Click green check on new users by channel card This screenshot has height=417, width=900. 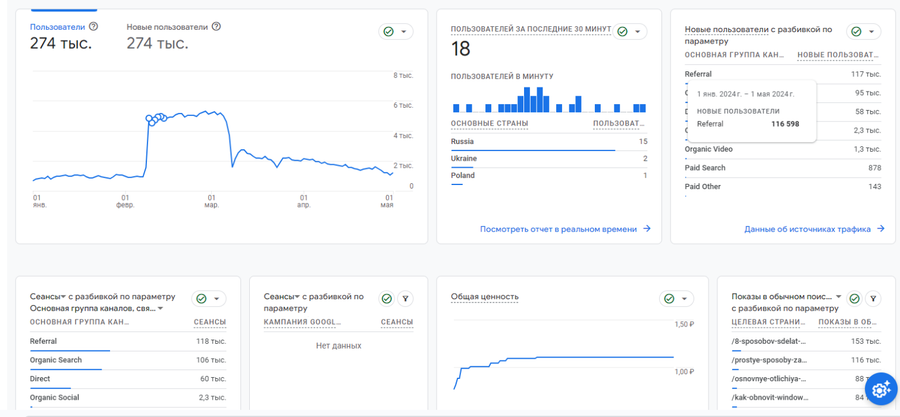856,32
